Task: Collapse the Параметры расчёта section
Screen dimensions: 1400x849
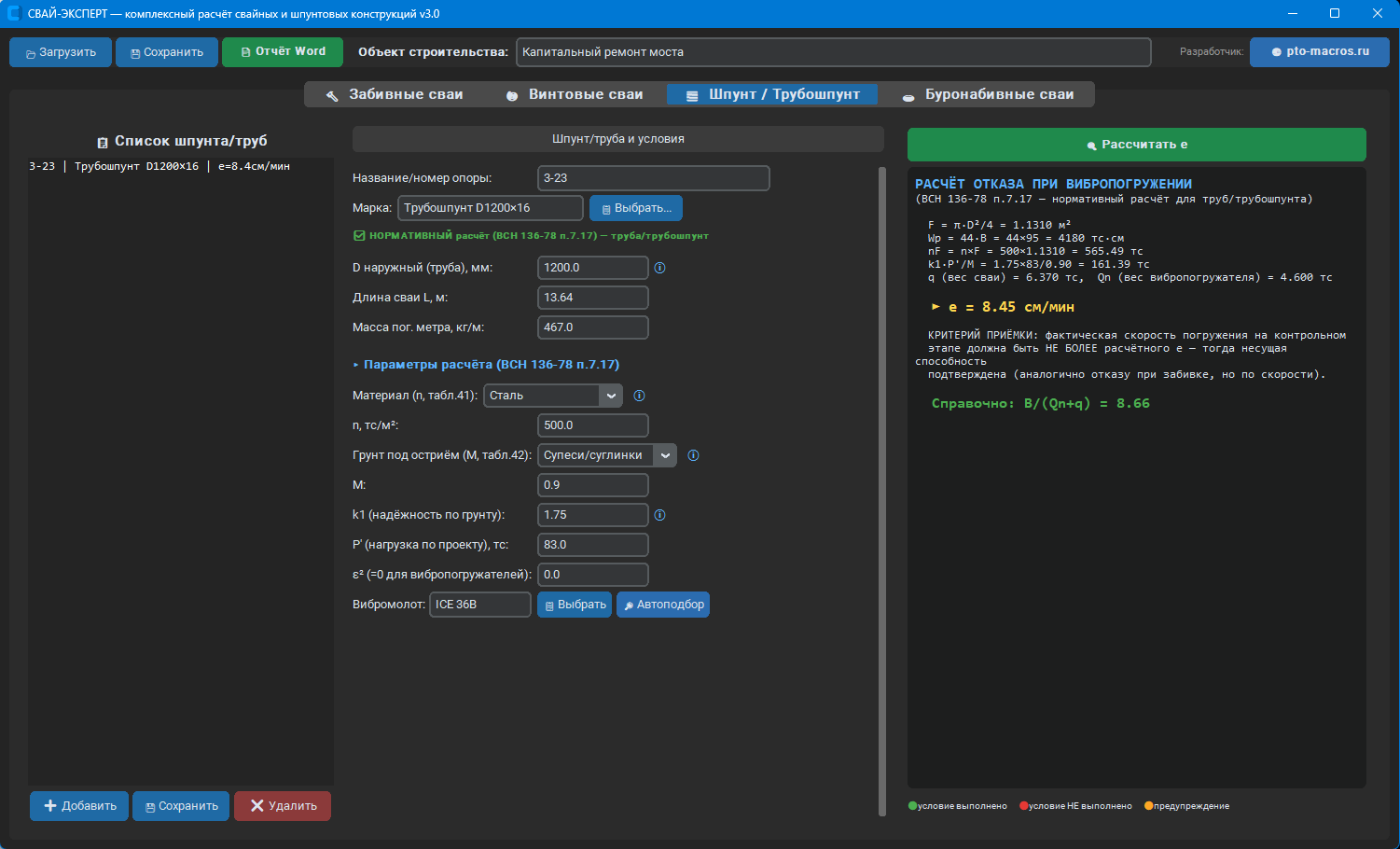Action: tap(486, 365)
